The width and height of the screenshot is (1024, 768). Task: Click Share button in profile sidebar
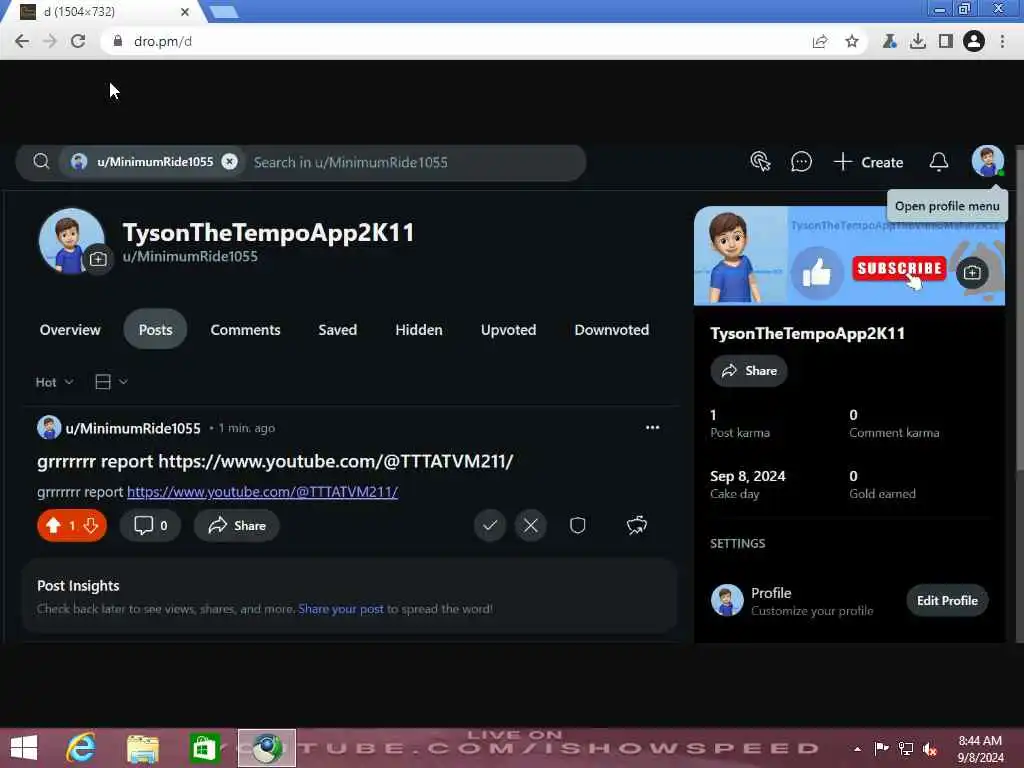coord(748,371)
